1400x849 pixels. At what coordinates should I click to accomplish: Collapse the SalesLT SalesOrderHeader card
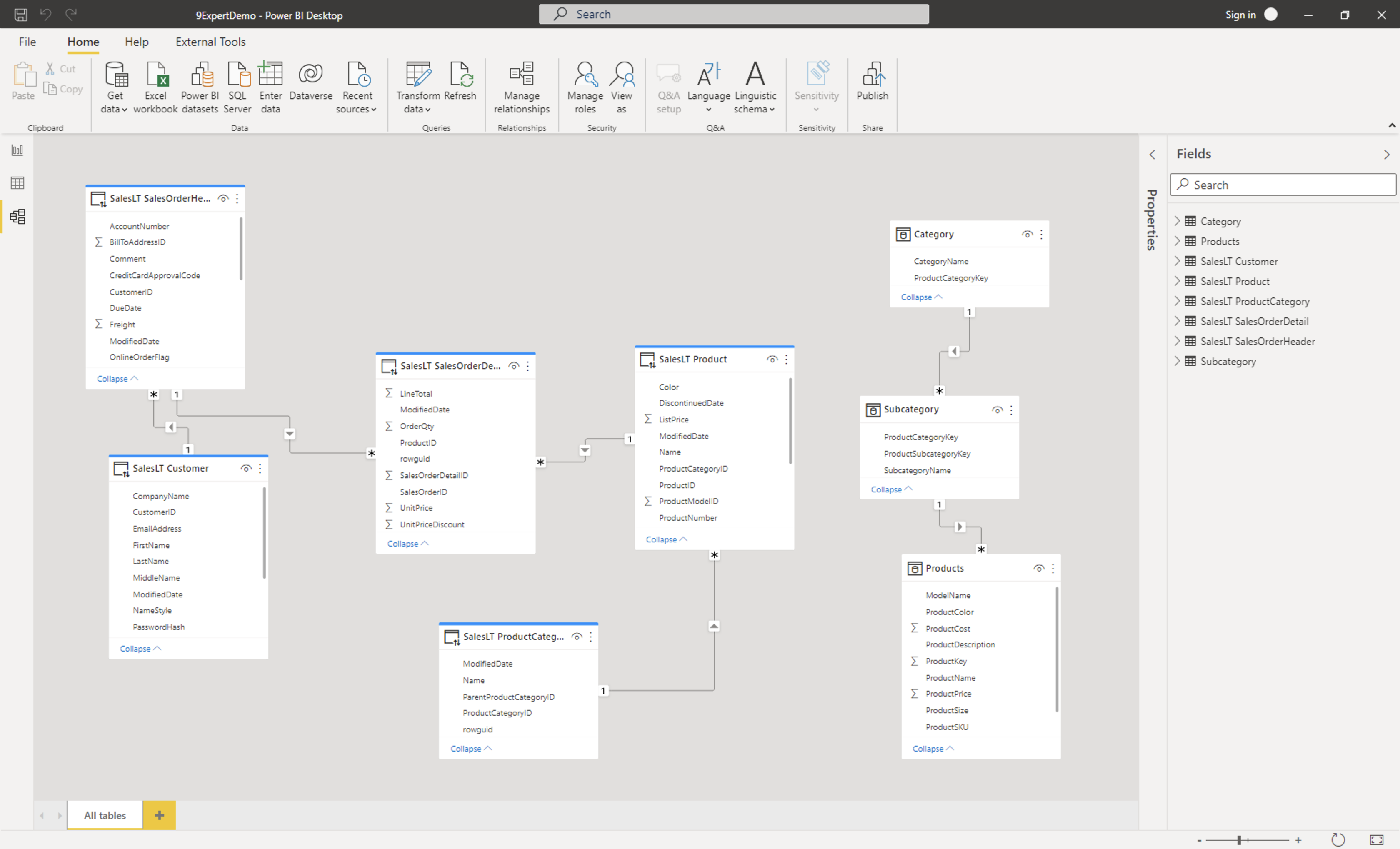(117, 378)
